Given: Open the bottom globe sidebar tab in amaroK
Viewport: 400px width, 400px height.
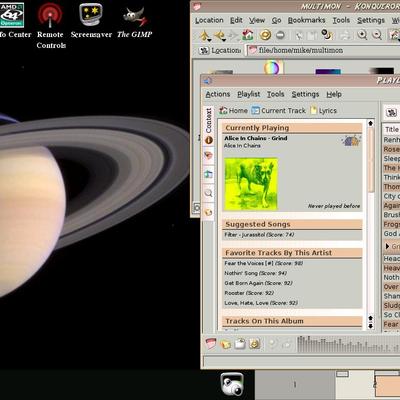Looking at the screenshot, I should [x=209, y=212].
